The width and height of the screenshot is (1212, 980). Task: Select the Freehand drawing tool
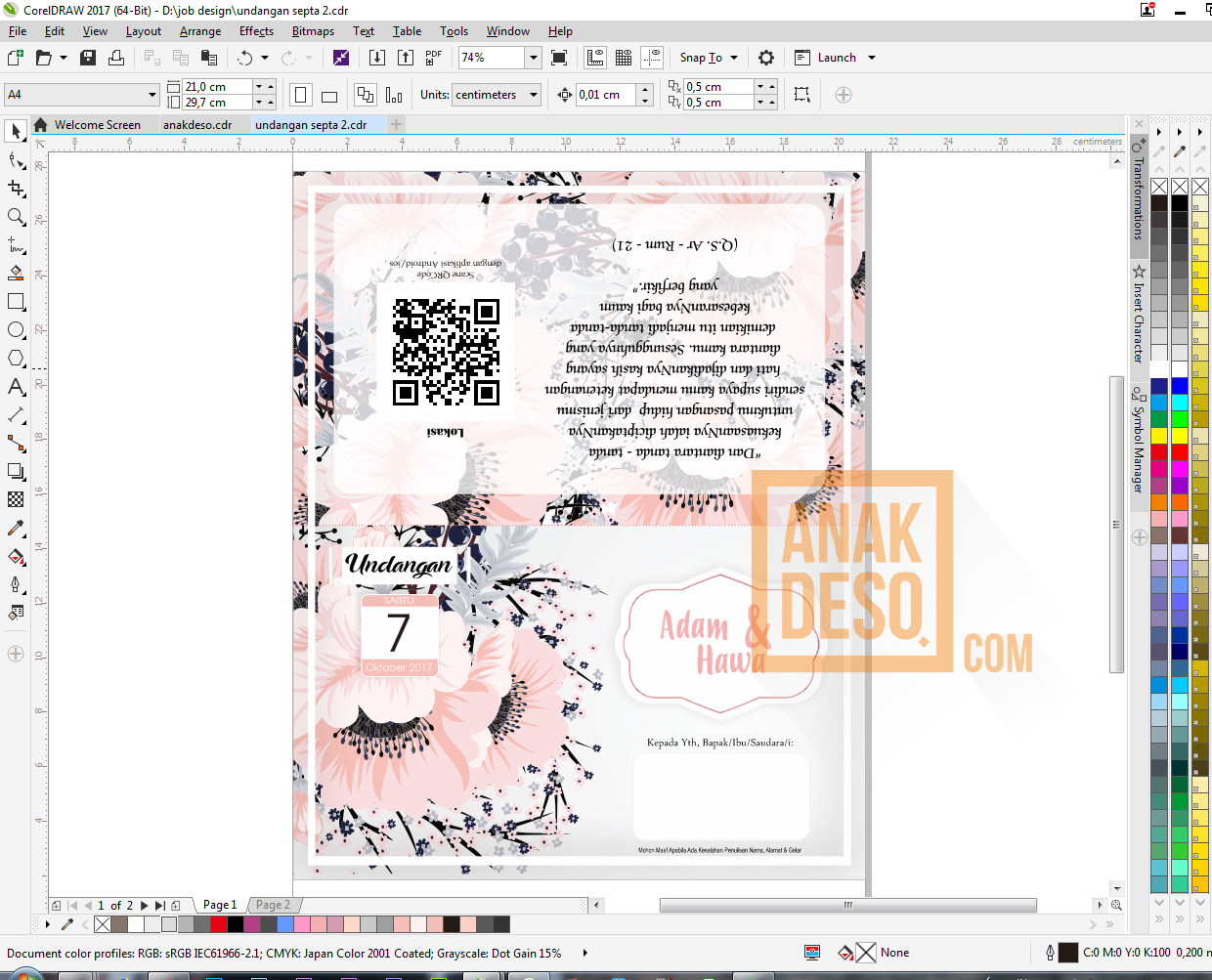pyautogui.click(x=16, y=244)
